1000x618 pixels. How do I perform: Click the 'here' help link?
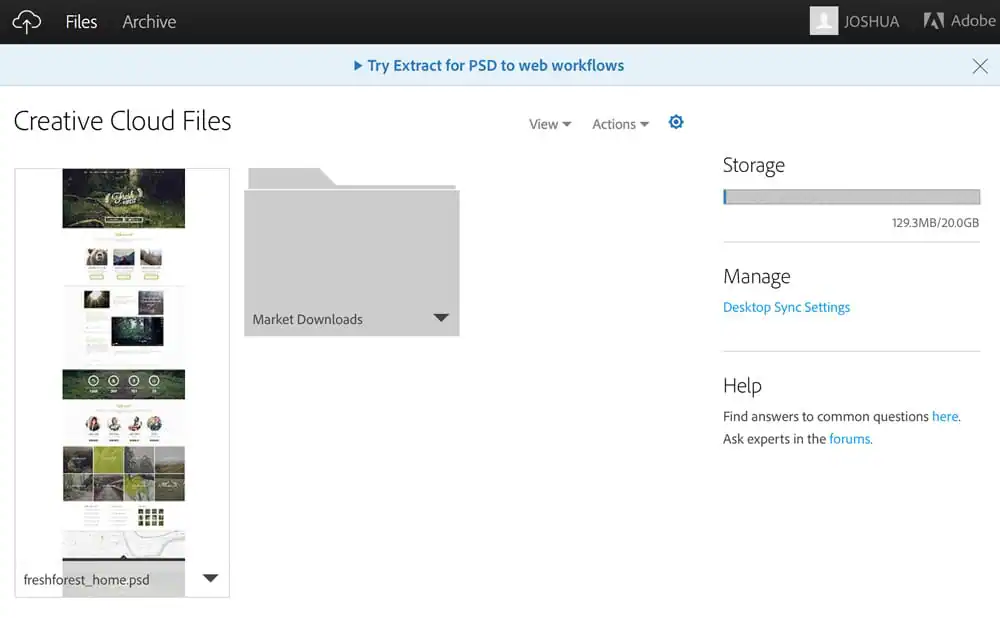945,416
